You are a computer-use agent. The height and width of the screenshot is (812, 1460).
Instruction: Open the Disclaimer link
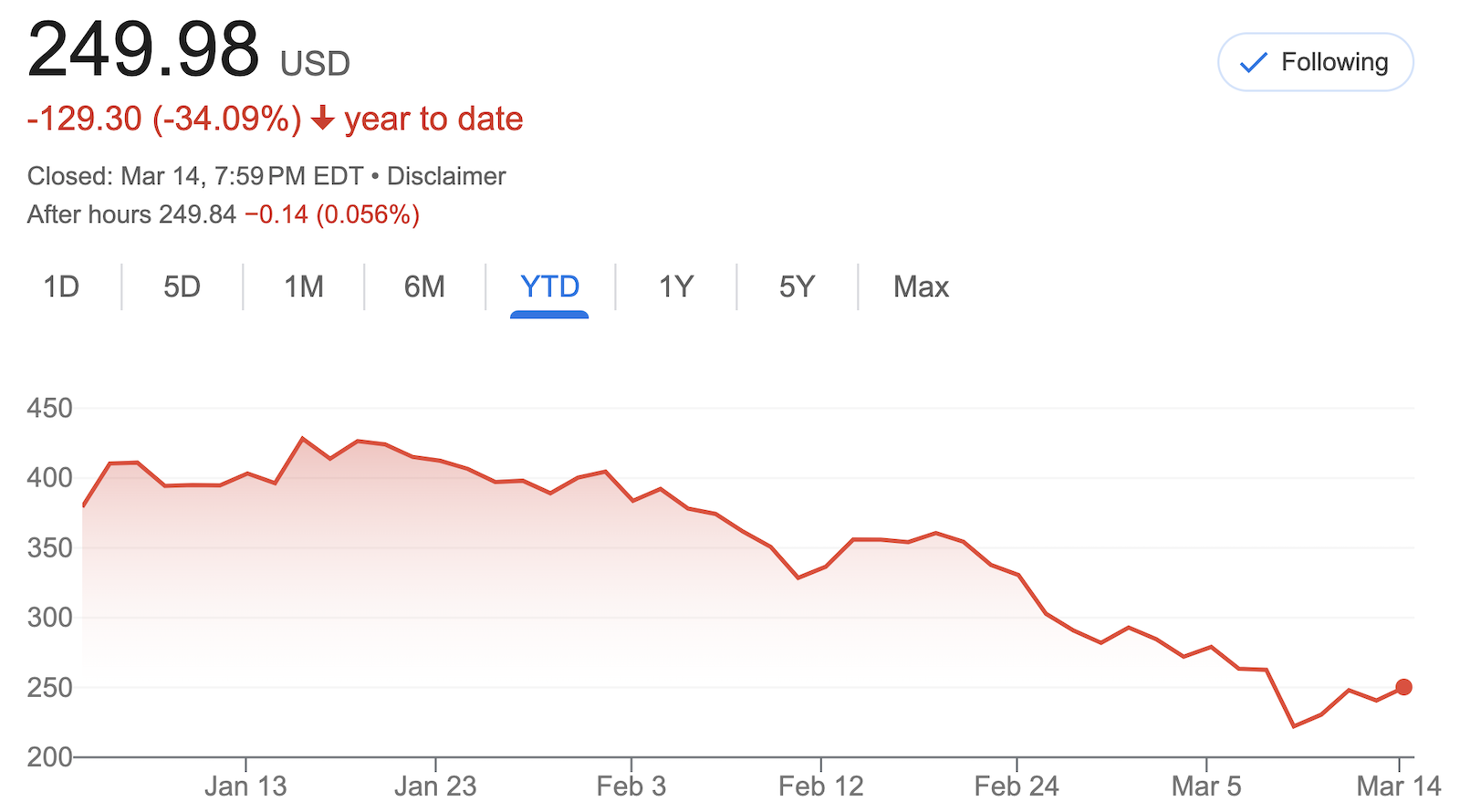click(446, 176)
